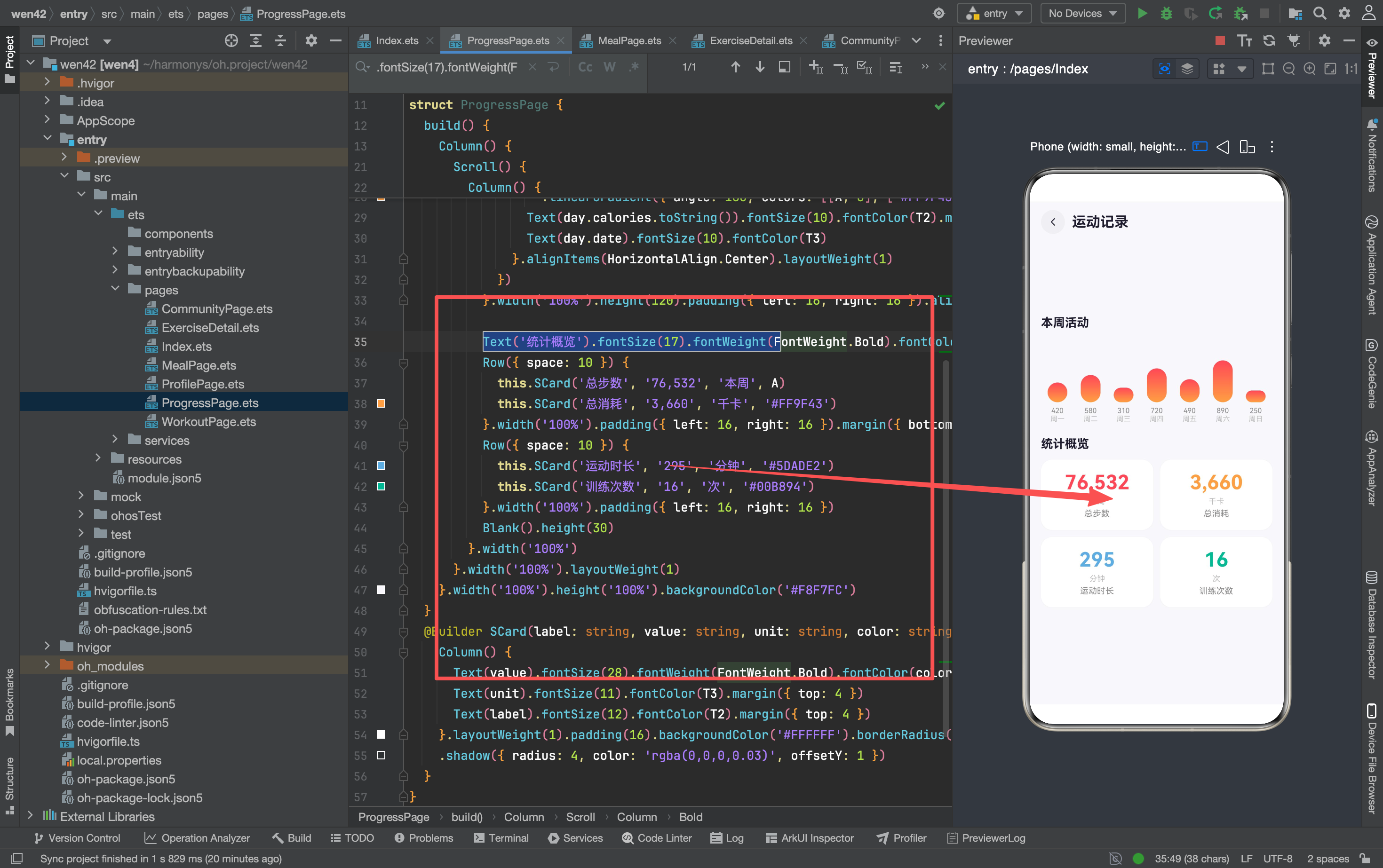Open the Terminal tool window

pos(501,838)
